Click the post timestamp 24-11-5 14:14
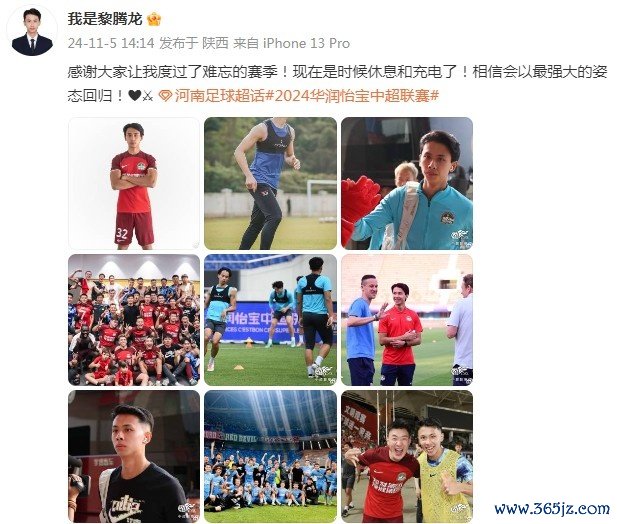 [111, 43]
